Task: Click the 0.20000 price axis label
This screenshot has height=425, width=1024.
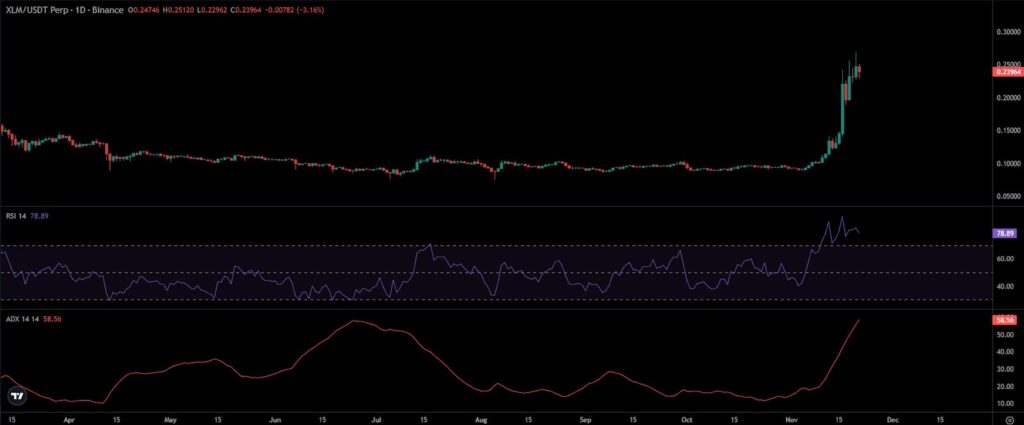Action: tap(1006, 97)
